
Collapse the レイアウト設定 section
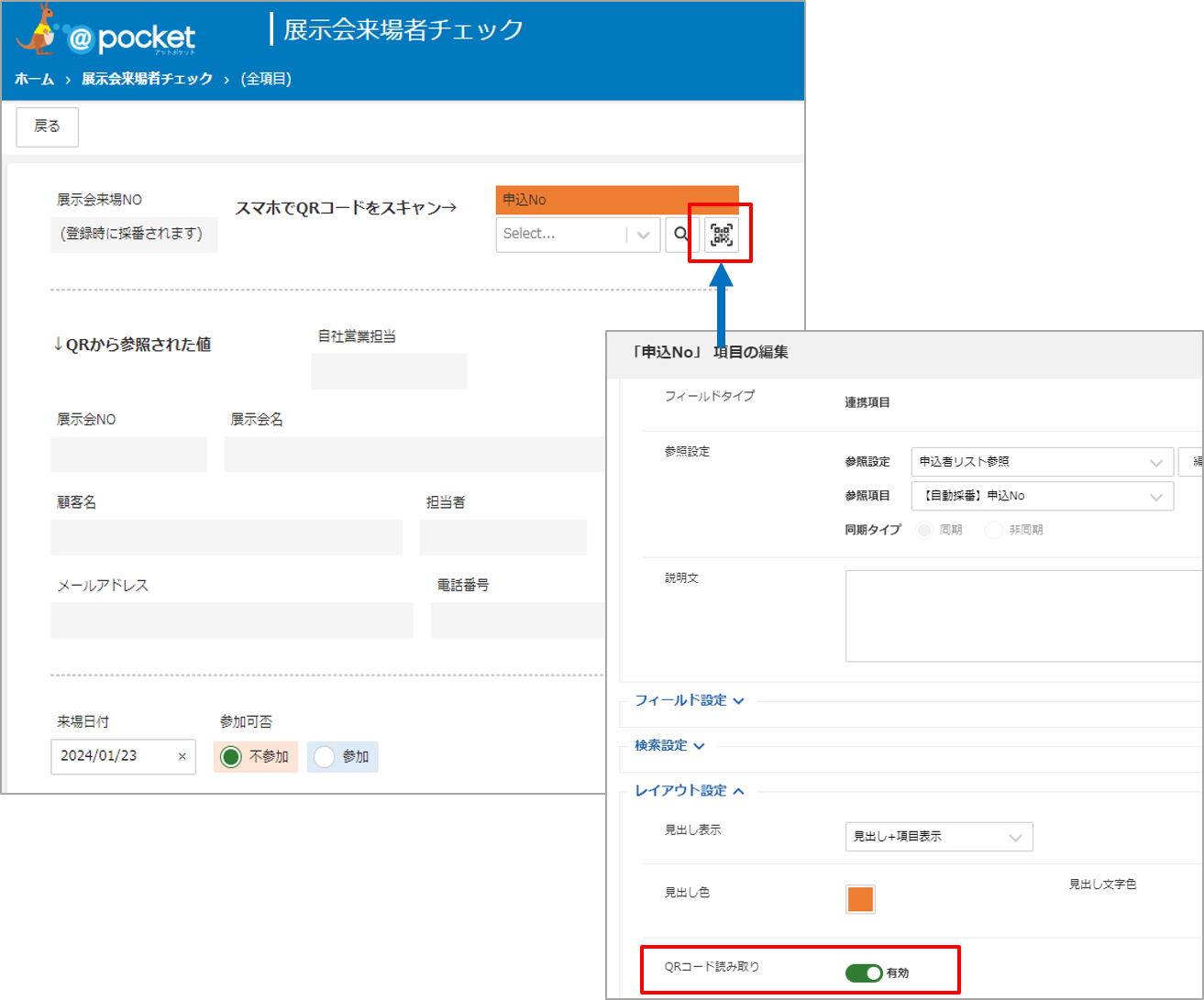pyautogui.click(x=690, y=790)
